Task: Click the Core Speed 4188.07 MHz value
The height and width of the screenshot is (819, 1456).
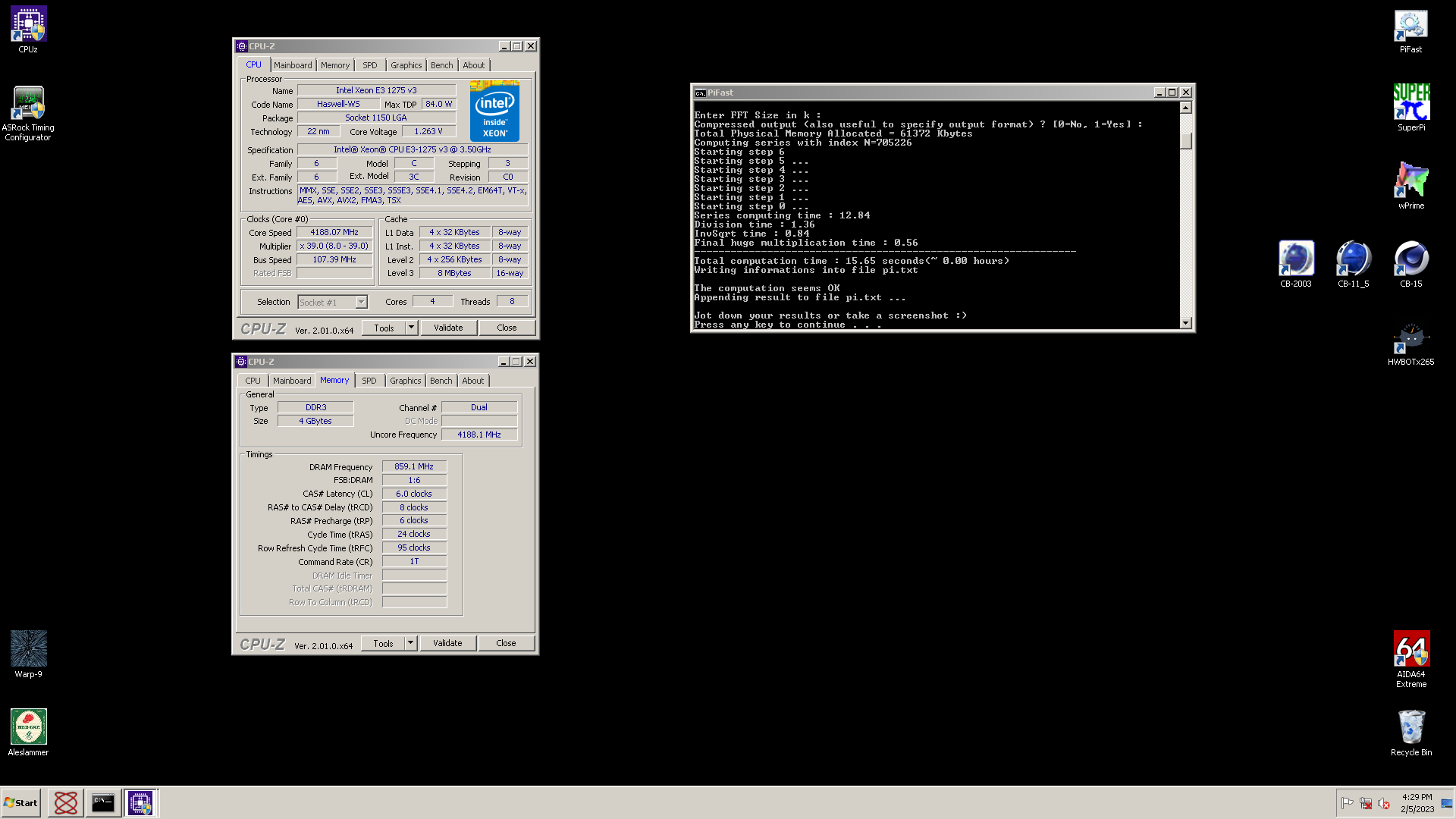Action: (334, 233)
